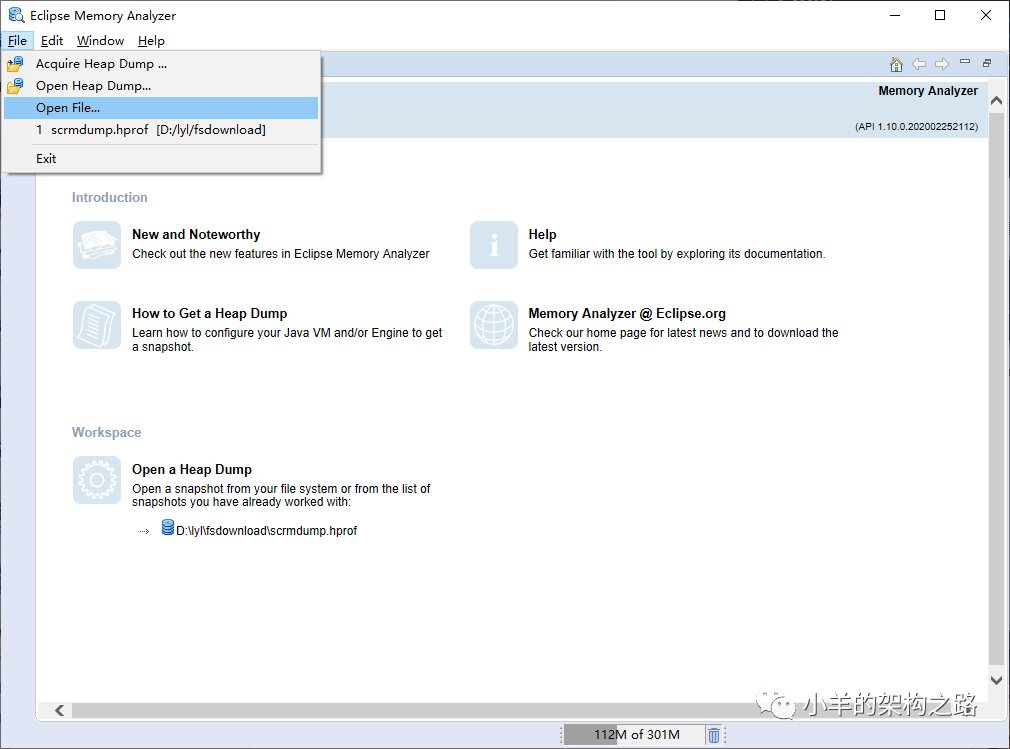The height and width of the screenshot is (749, 1010).
Task: Open the Window menu
Action: [100, 41]
